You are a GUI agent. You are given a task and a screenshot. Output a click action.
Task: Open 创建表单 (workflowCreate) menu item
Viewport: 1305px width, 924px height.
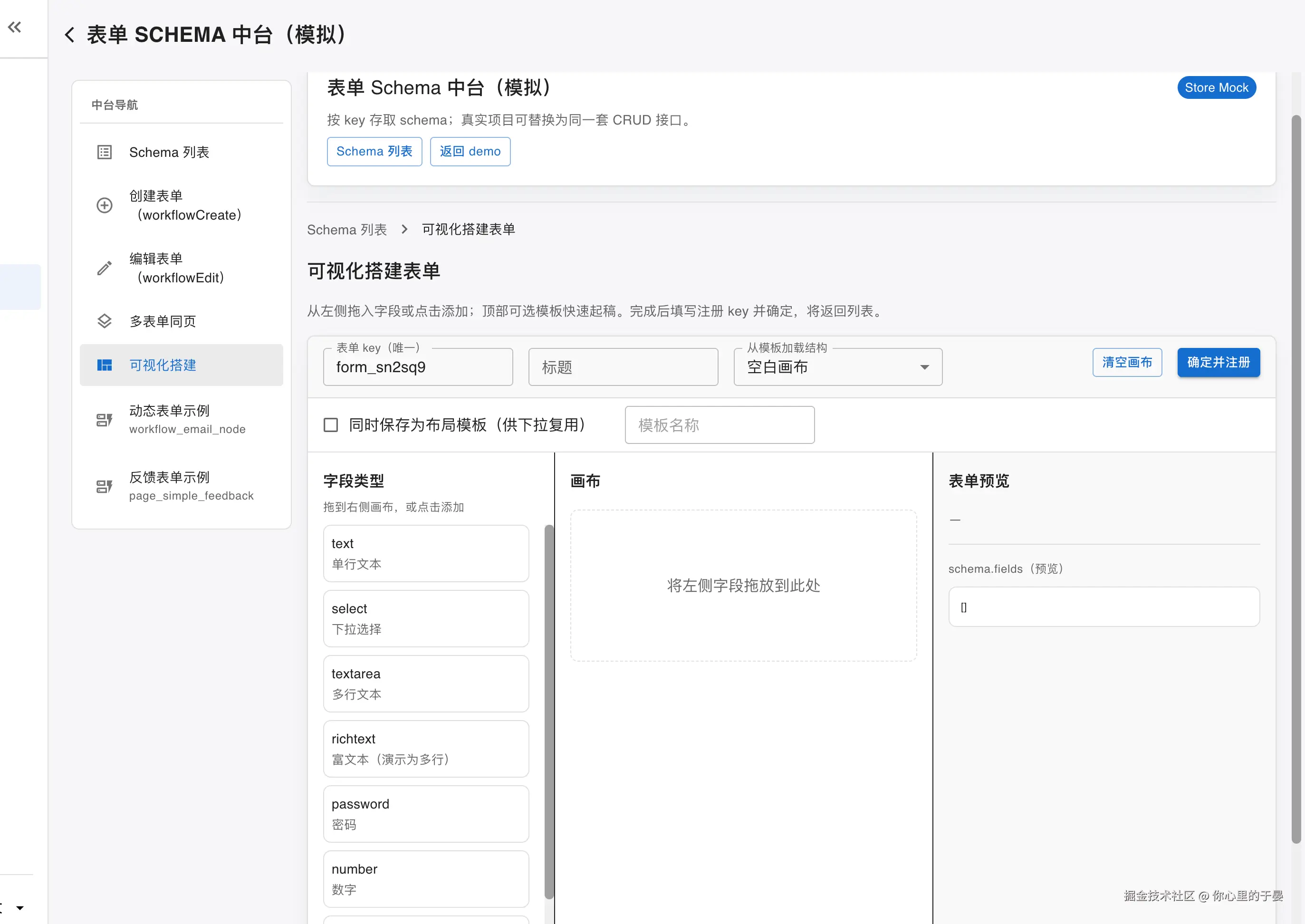pyautogui.click(x=182, y=205)
